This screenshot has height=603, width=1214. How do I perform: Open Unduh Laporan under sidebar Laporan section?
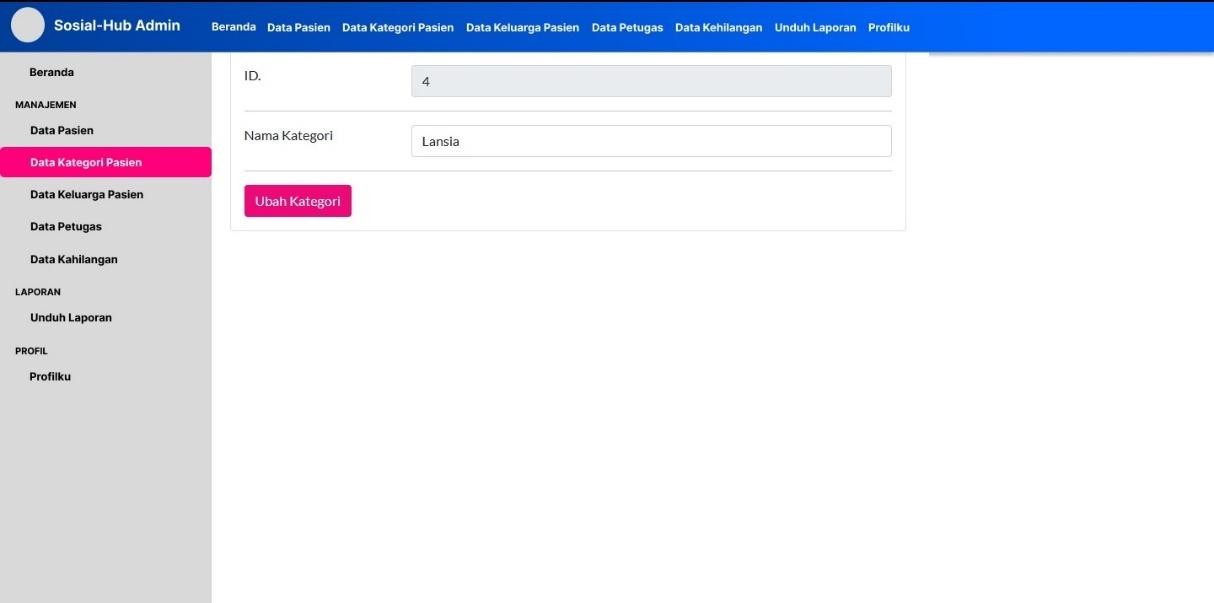[x=71, y=317]
